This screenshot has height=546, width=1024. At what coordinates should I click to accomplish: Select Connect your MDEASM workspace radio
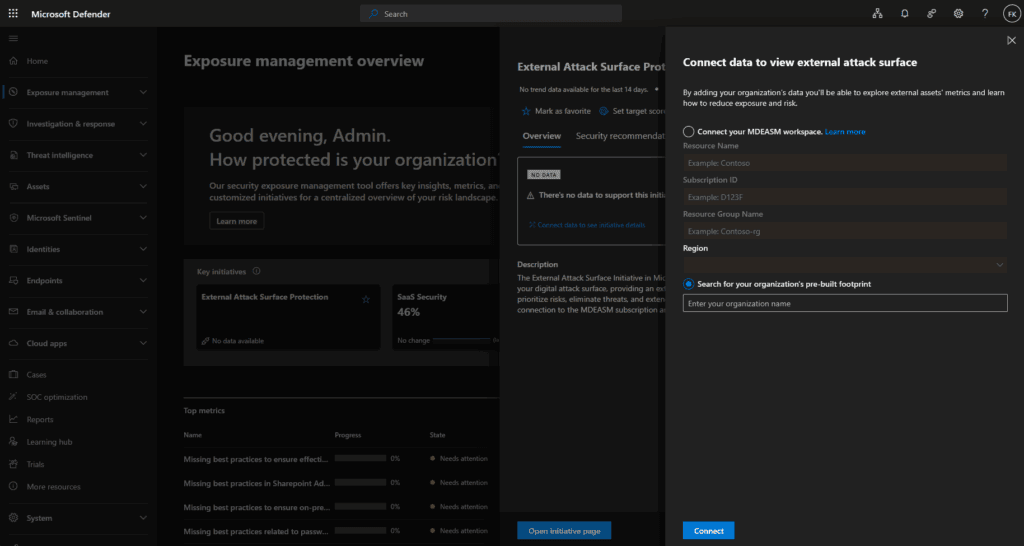688,131
